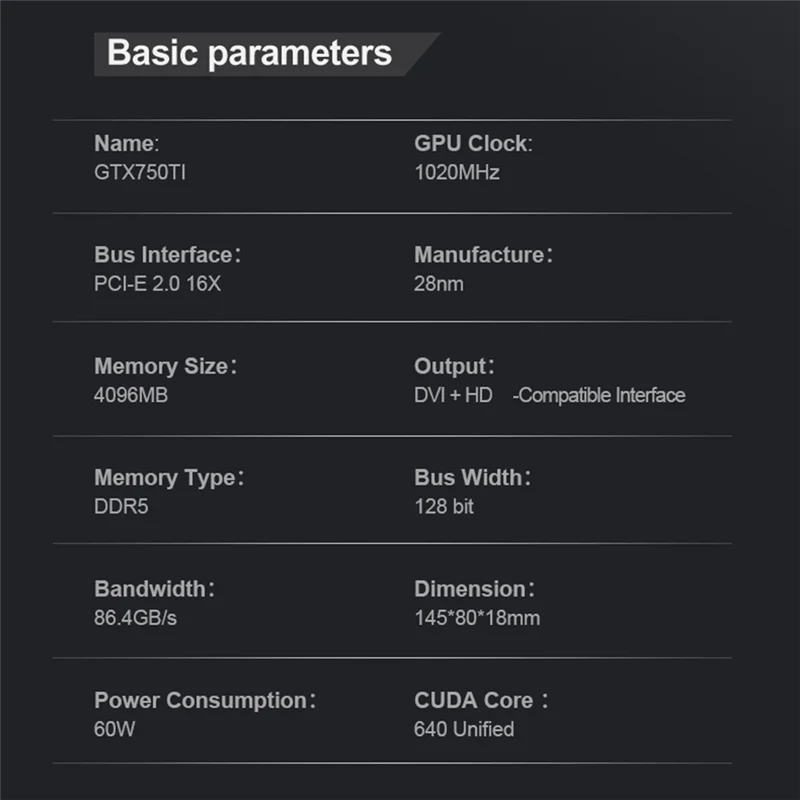
Task: Click the GTX750TI name value
Action: 140,173
